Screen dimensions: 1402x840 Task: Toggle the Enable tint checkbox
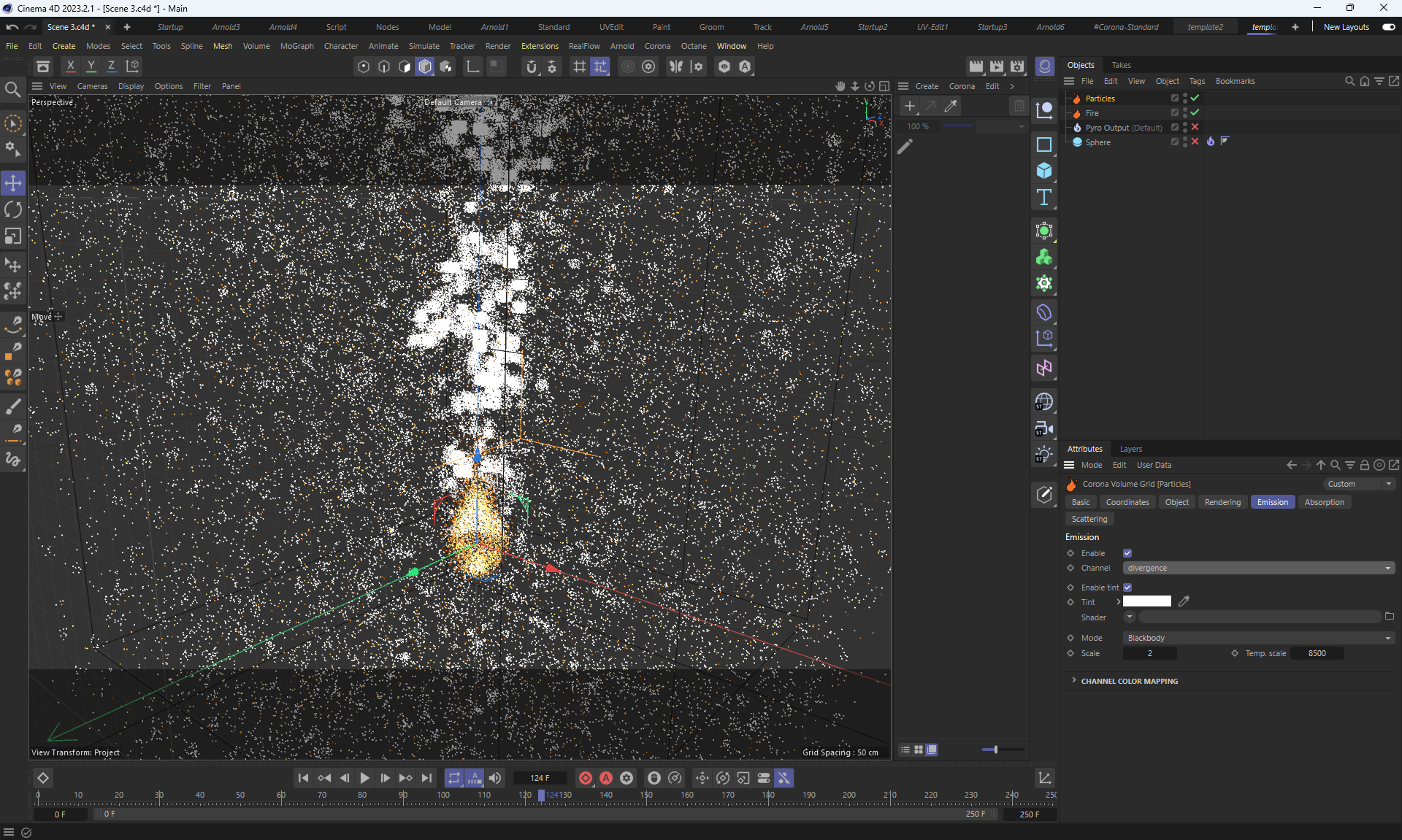(1127, 587)
